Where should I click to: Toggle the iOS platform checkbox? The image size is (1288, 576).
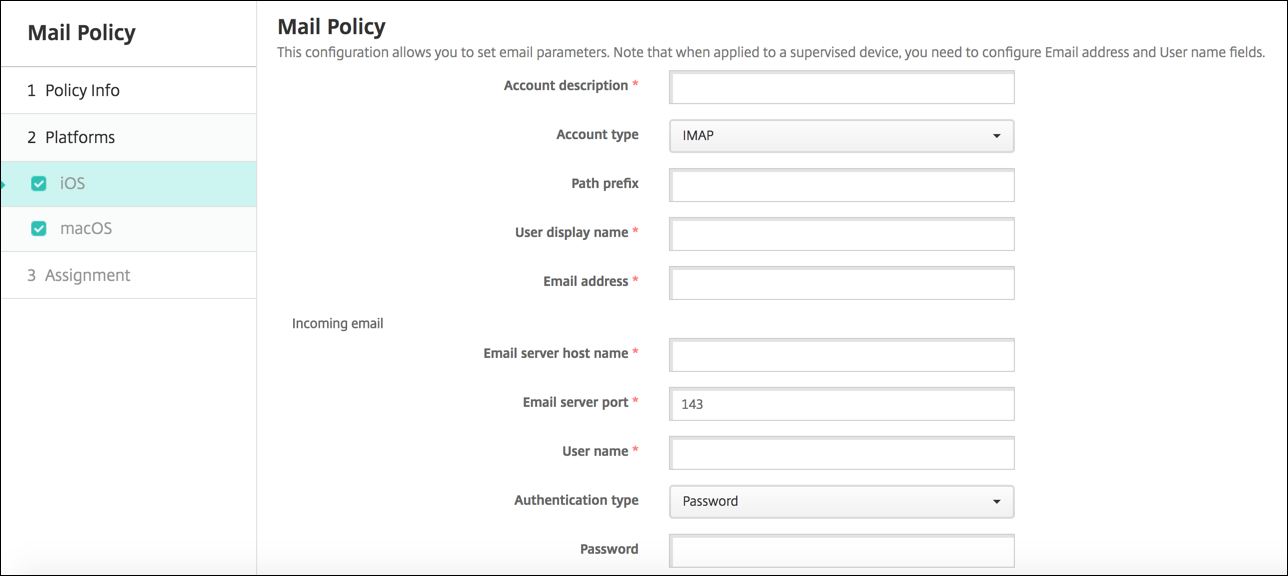(39, 184)
